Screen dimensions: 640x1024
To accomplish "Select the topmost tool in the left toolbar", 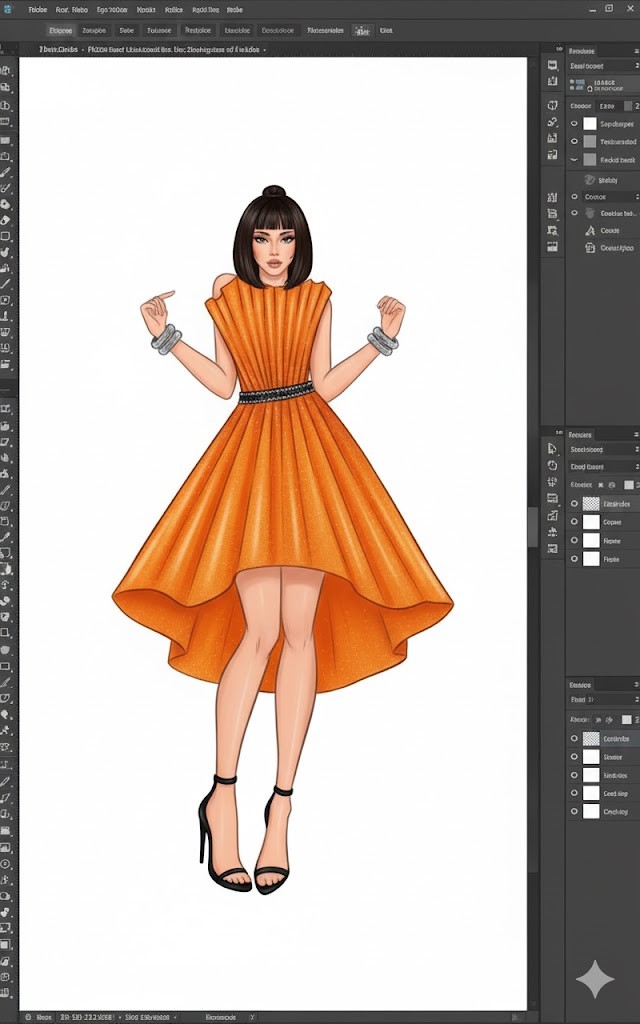I will tap(5, 71).
